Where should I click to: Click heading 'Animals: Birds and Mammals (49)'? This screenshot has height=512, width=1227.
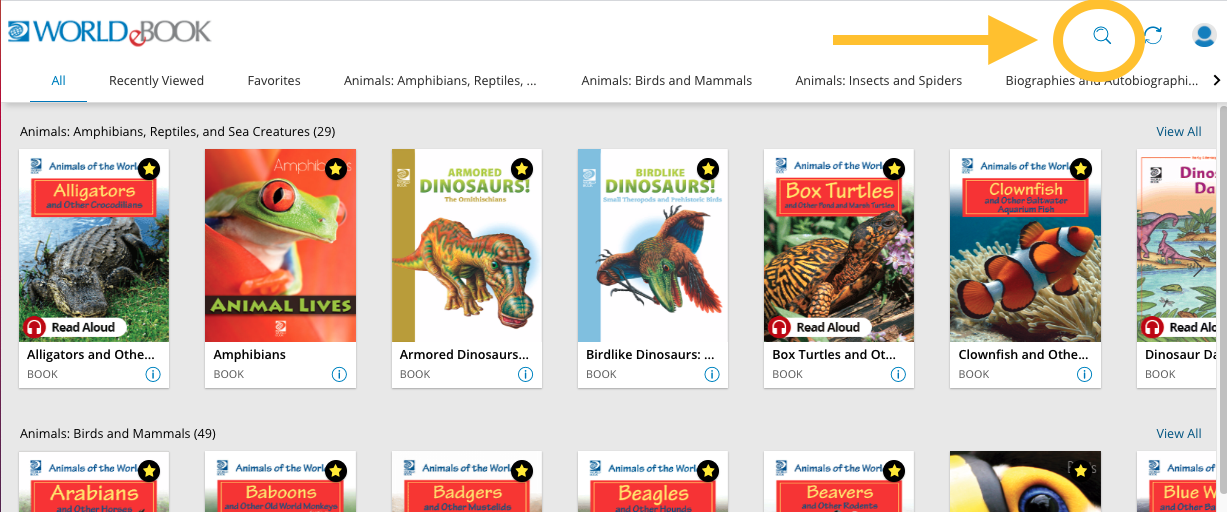[118, 434]
